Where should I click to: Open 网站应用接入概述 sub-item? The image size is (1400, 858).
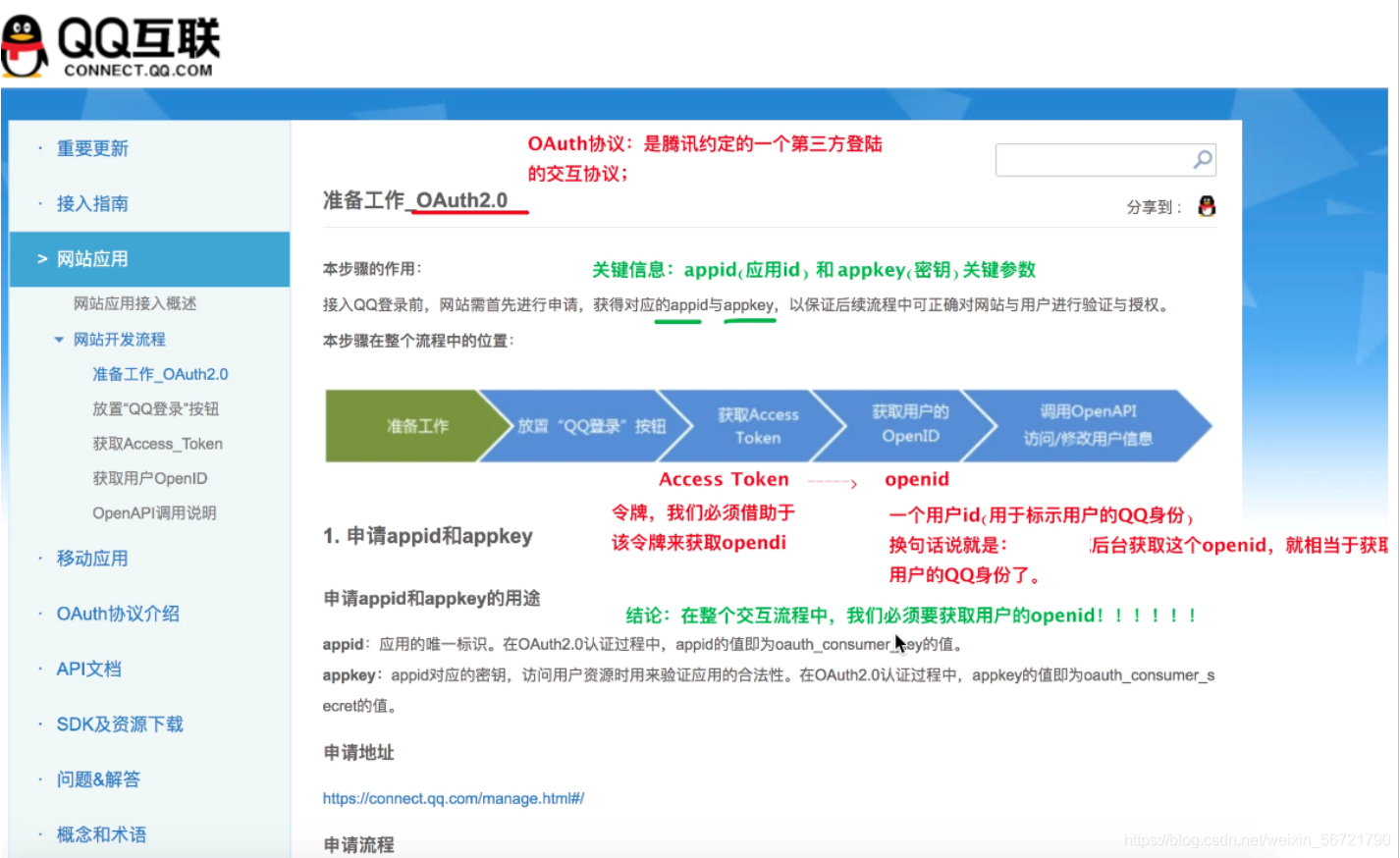135,303
